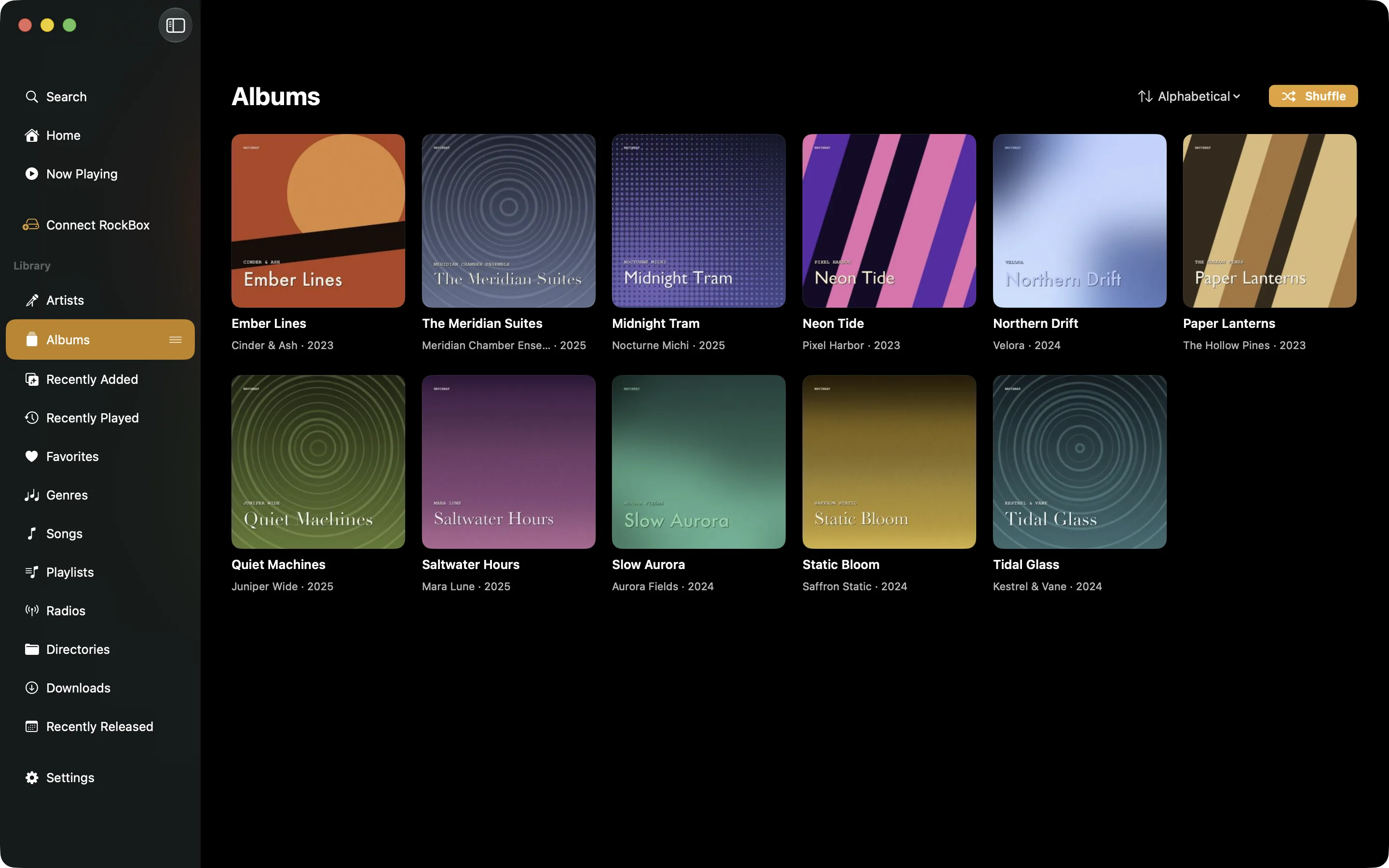1389x868 pixels.
Task: Open the Paper Lanterns album cover
Action: click(x=1269, y=220)
